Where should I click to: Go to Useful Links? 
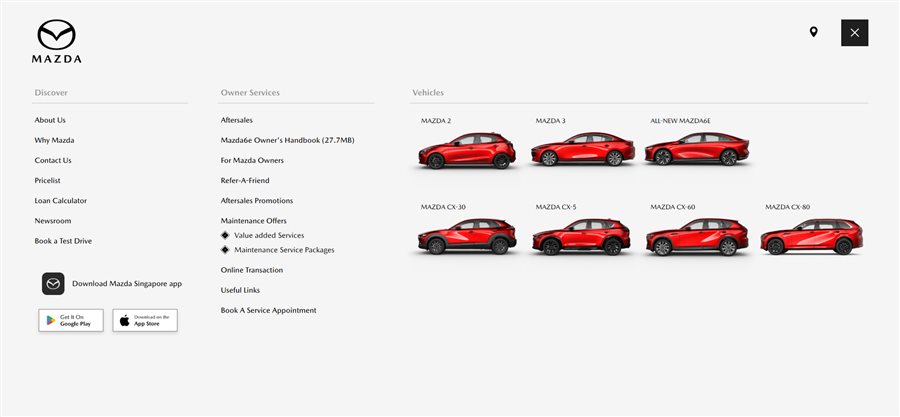pyautogui.click(x=240, y=290)
